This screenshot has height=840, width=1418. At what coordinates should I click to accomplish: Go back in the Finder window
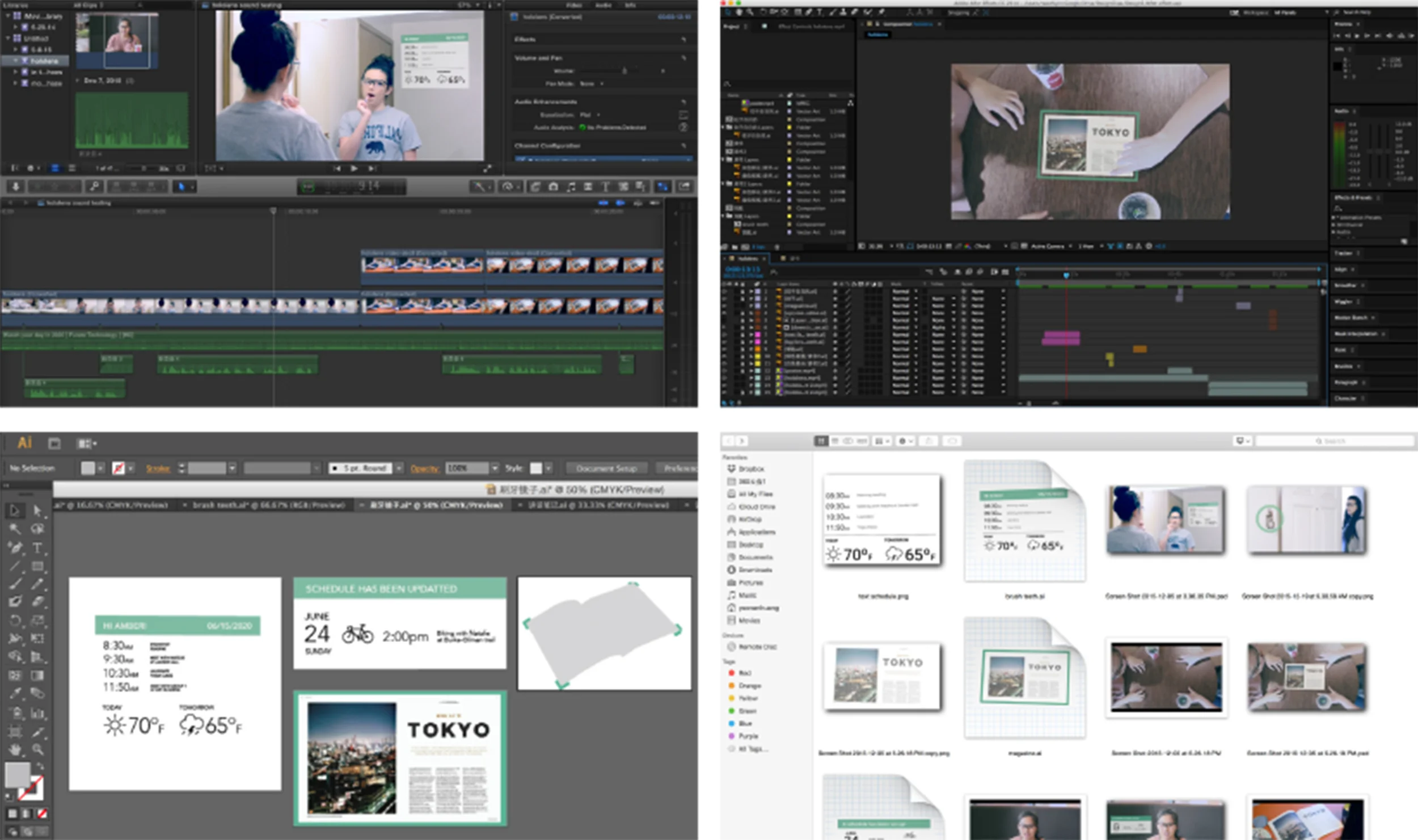(729, 441)
